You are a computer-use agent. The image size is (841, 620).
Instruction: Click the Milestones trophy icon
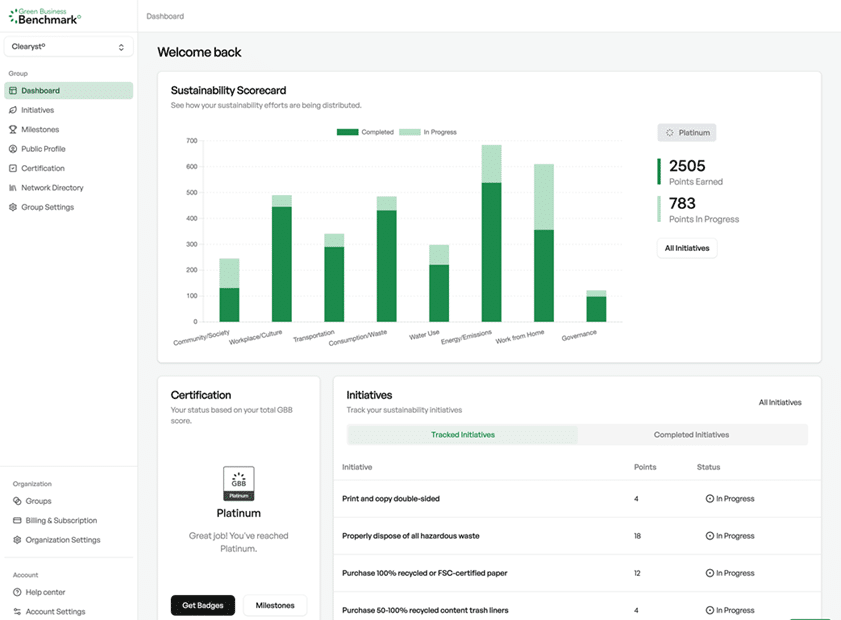tap(13, 130)
